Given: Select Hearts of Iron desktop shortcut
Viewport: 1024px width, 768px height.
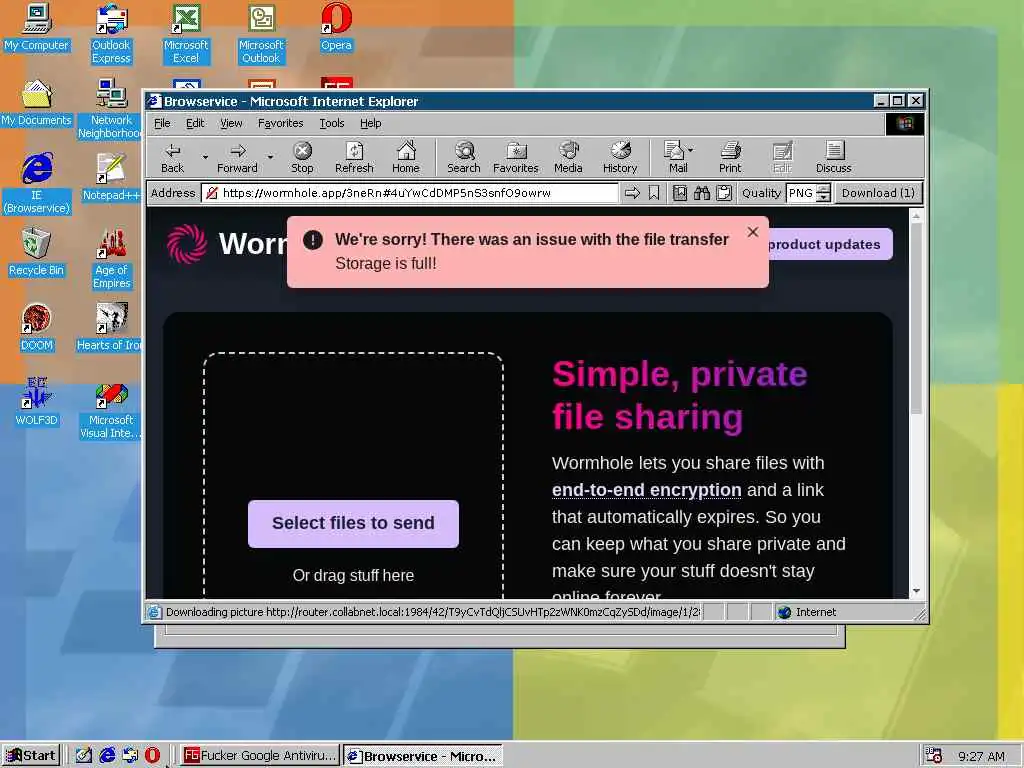Looking at the screenshot, I should [109, 328].
